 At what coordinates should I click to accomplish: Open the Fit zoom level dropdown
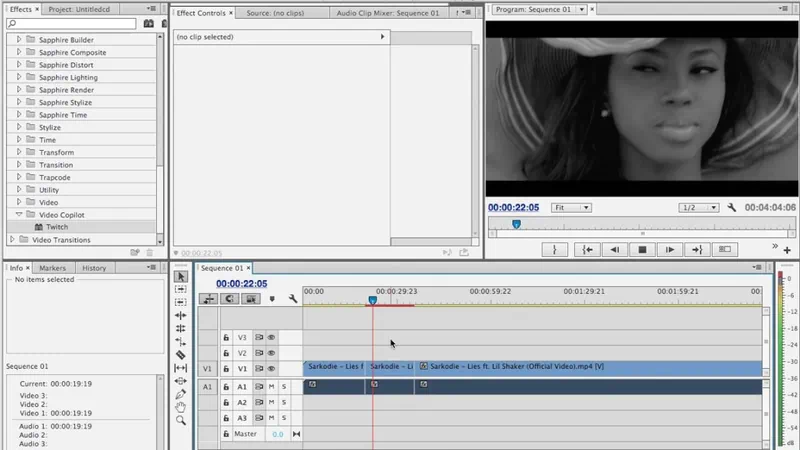point(571,208)
